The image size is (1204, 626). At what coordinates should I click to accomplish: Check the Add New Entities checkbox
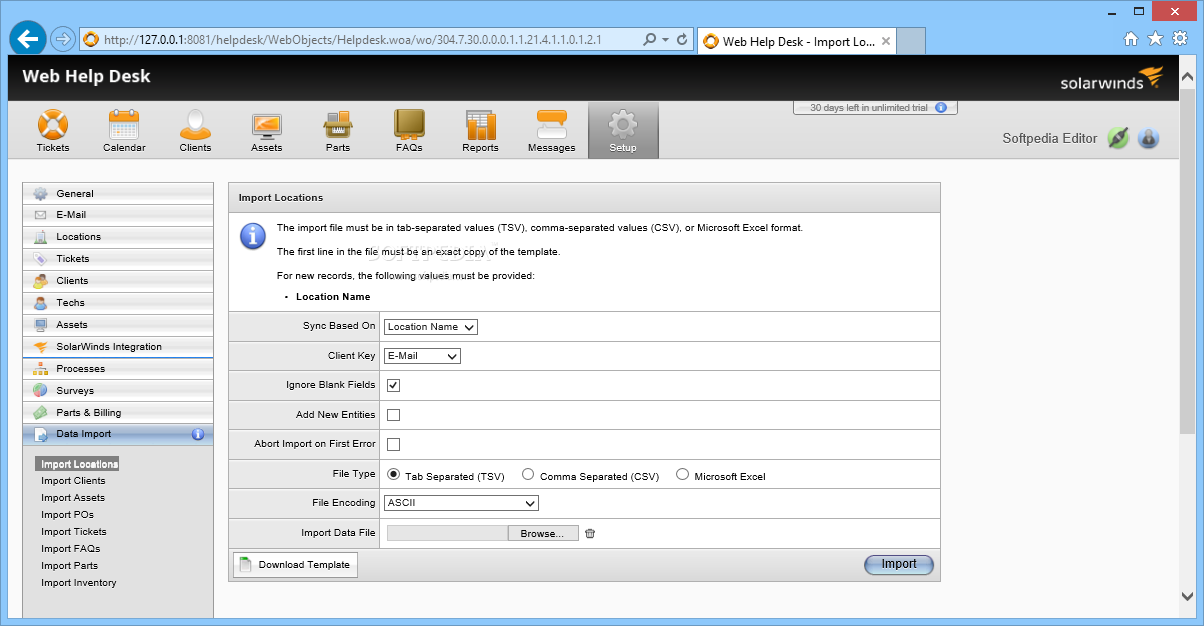[393, 415]
